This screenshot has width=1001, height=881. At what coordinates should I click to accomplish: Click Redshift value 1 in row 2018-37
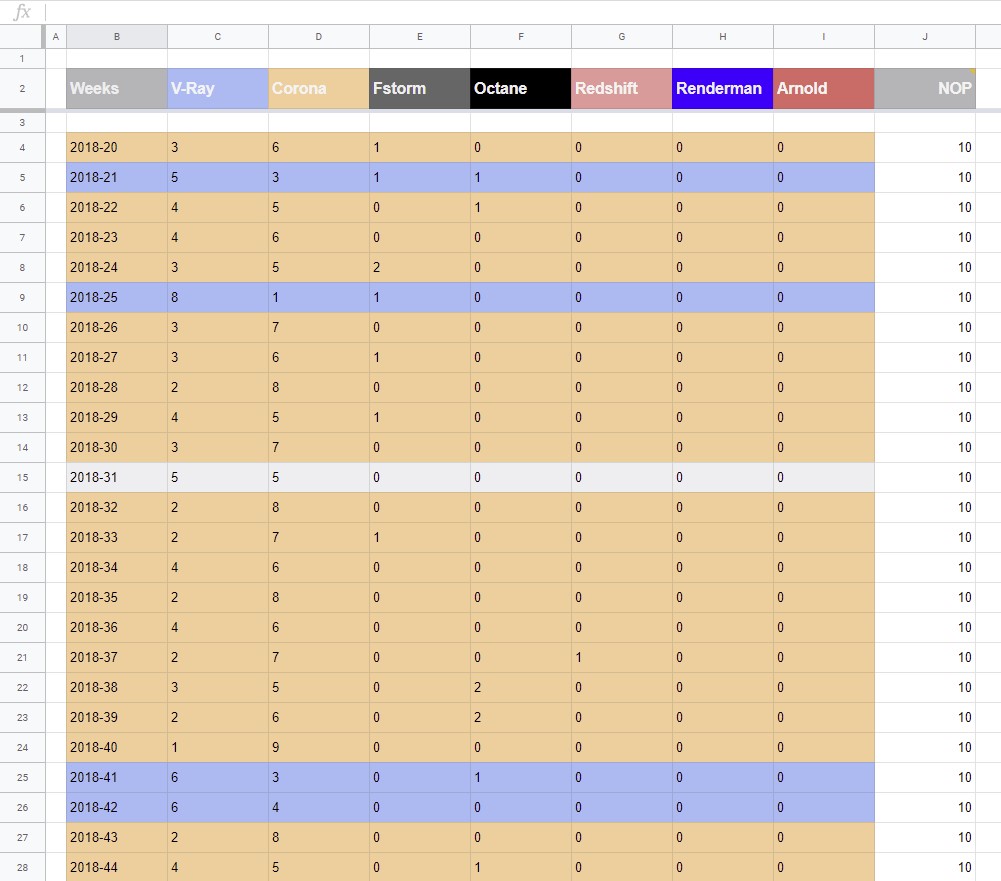(622, 658)
